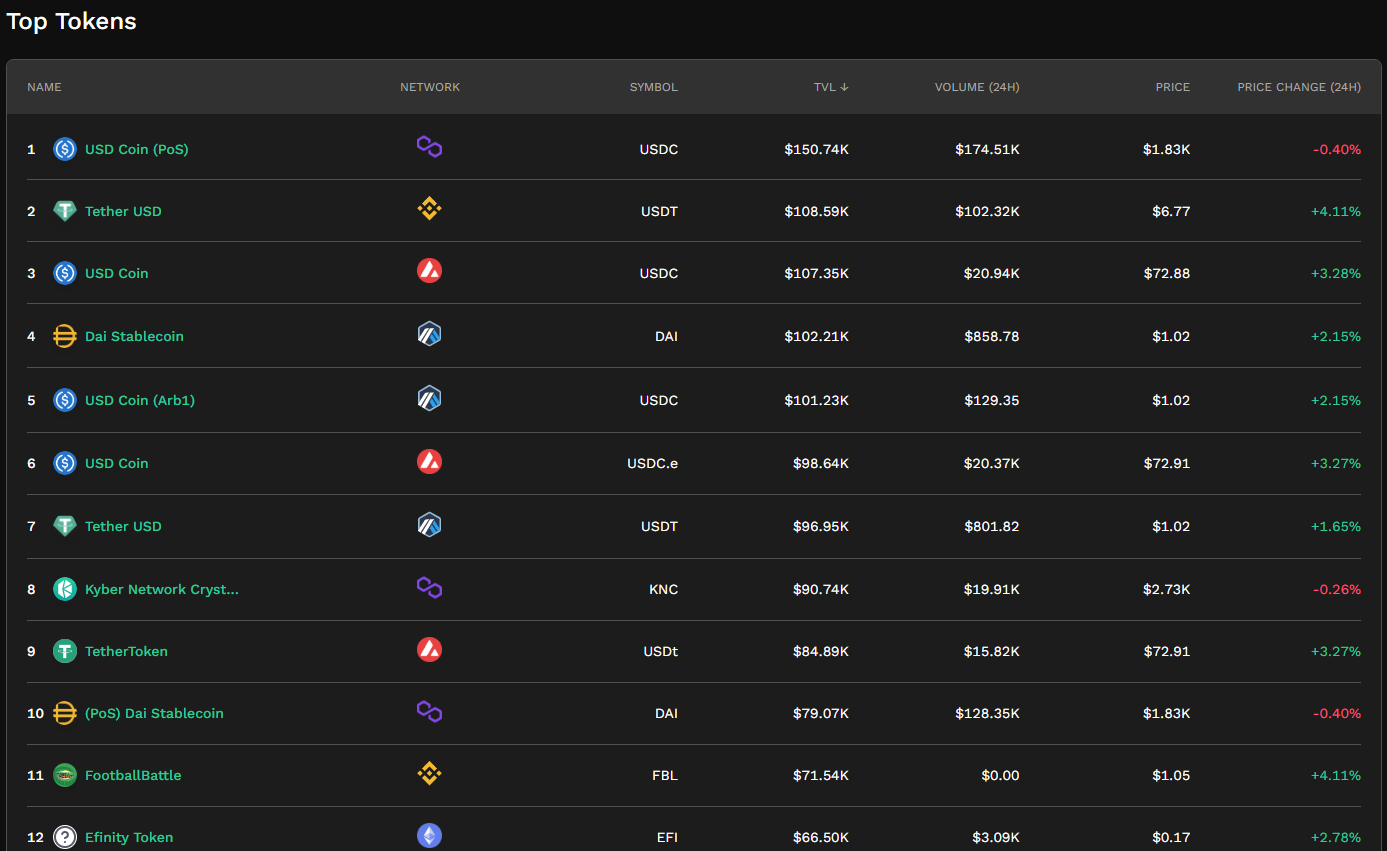Click the USDC.e symbol cell
This screenshot has height=851, width=1387.
coord(652,463)
